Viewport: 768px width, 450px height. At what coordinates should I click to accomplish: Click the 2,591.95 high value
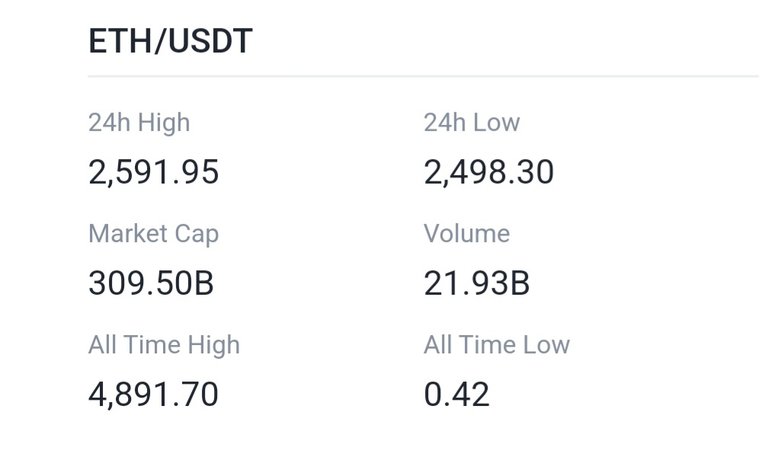[153, 172]
